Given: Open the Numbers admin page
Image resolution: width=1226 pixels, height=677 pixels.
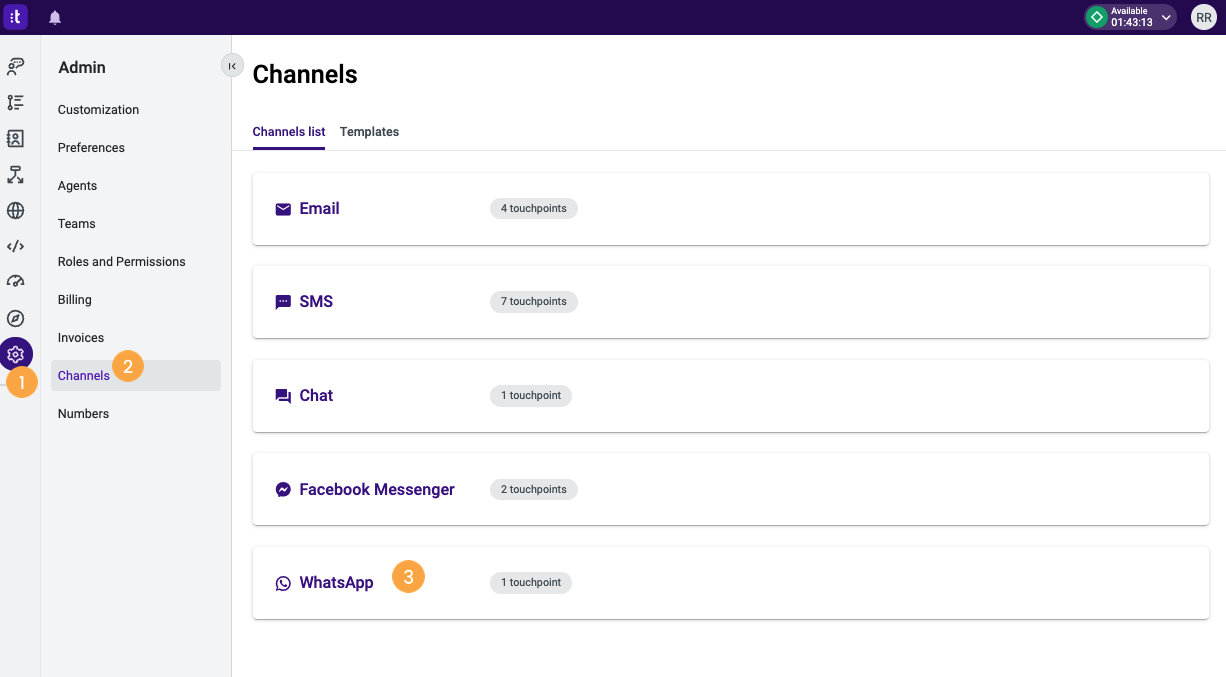Looking at the screenshot, I should 84,414.
